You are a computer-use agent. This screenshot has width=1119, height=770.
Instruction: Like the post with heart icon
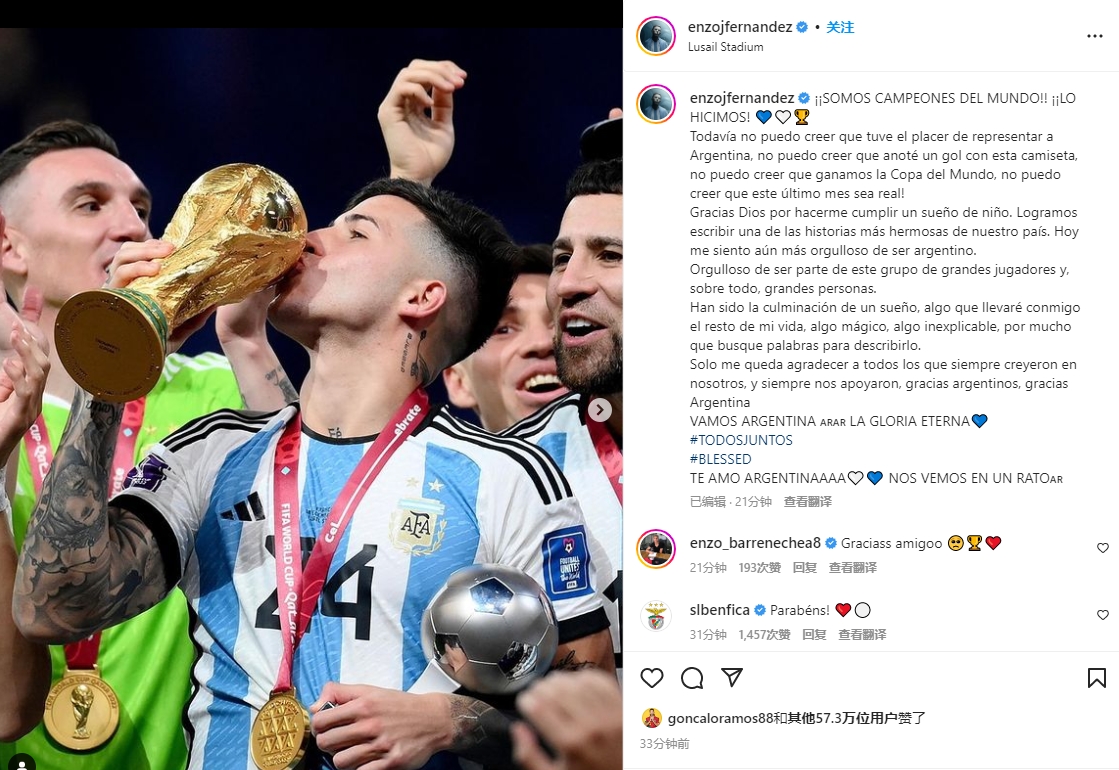(652, 678)
